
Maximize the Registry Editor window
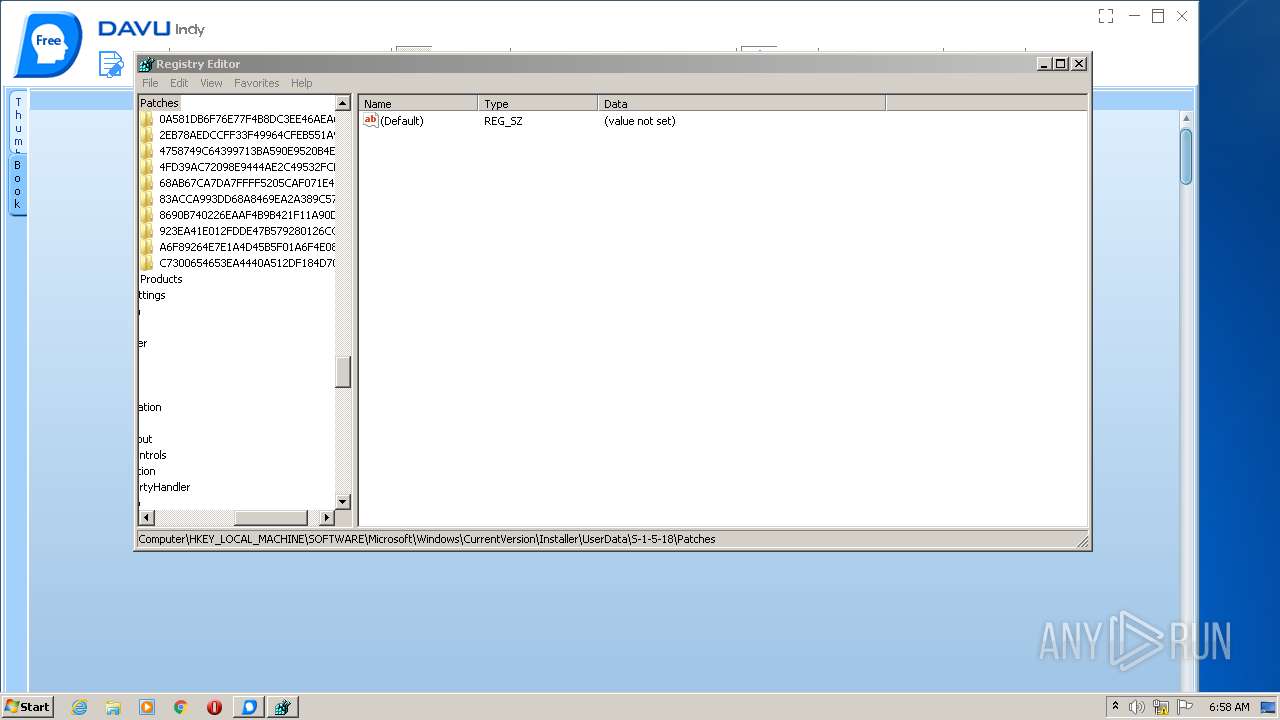(x=1061, y=63)
